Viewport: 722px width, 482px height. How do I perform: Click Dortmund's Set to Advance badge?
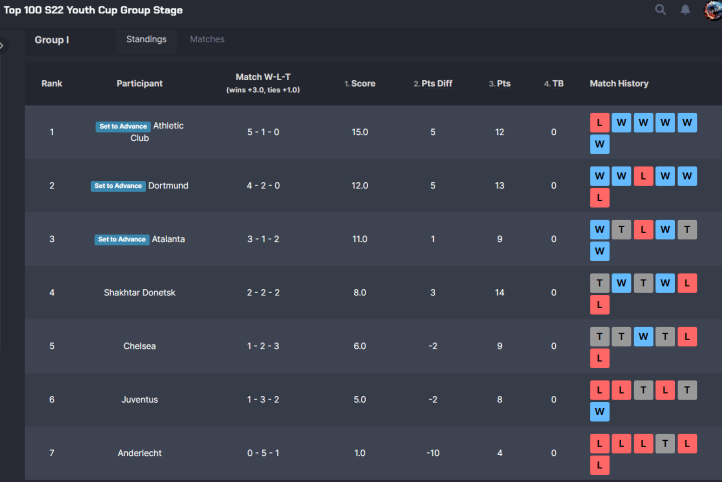(118, 186)
